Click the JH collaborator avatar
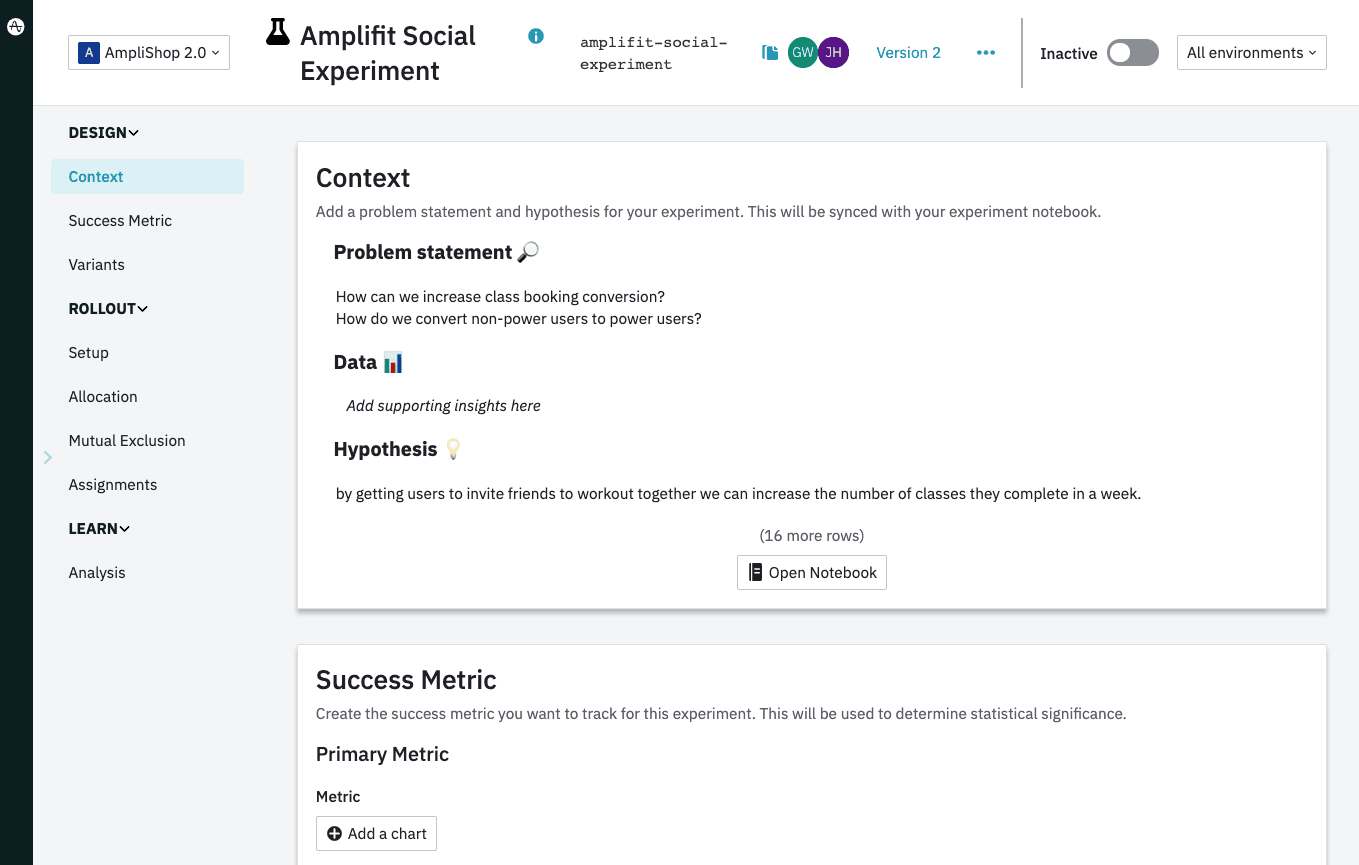The image size is (1359, 865). point(831,52)
